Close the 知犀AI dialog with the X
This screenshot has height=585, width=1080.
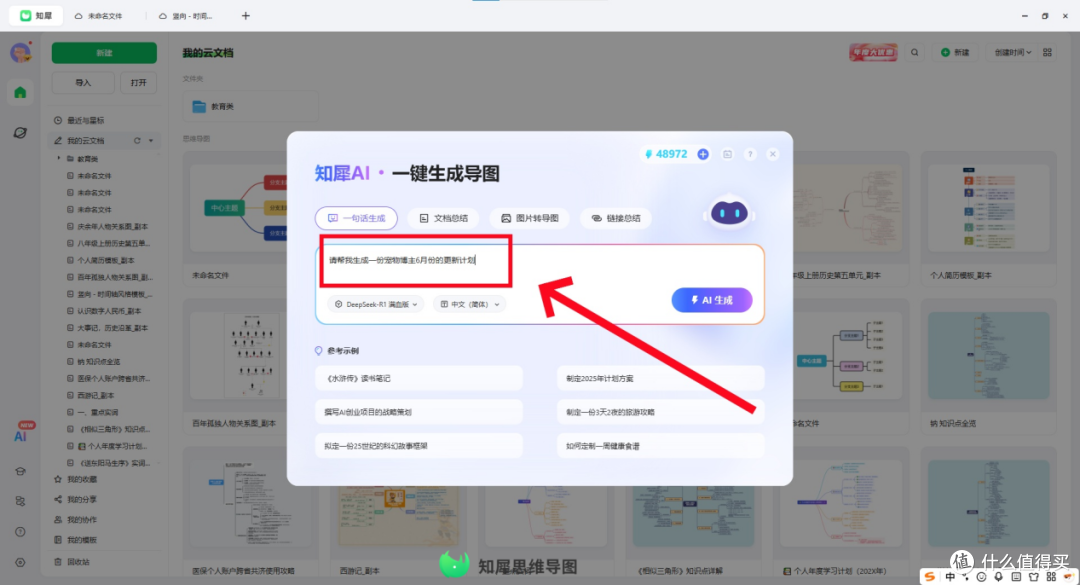[x=773, y=154]
